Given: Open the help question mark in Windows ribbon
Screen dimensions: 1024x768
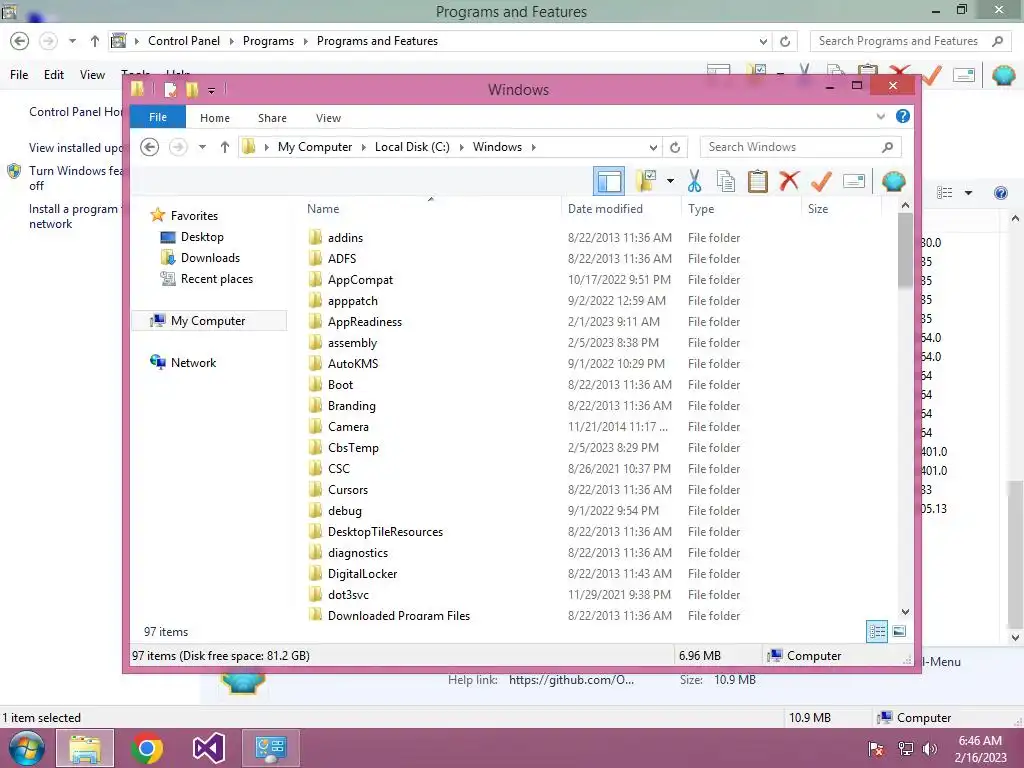Looking at the screenshot, I should tap(903, 116).
